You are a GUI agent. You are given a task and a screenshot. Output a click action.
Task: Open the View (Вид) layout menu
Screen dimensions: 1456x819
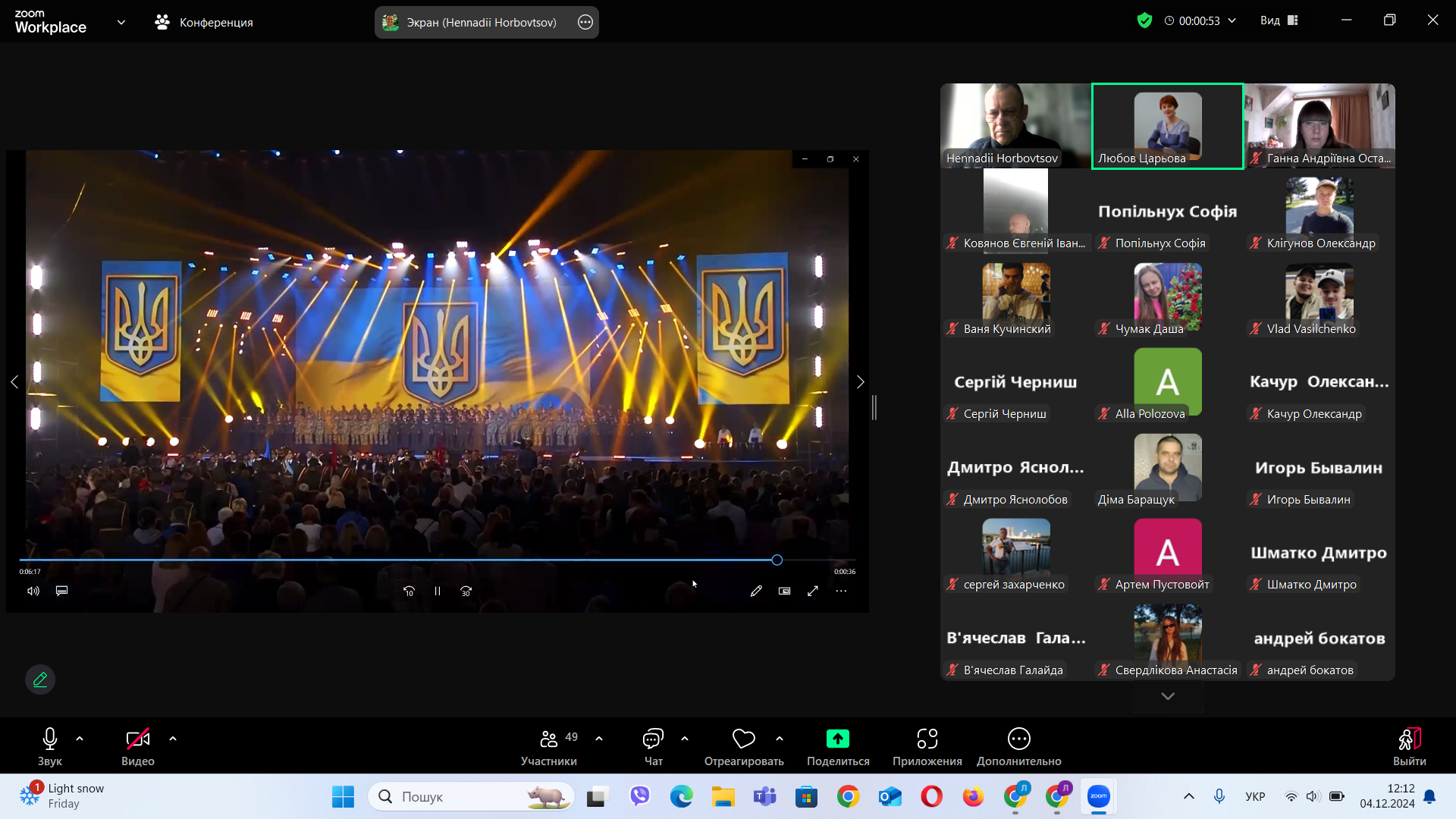click(1279, 20)
